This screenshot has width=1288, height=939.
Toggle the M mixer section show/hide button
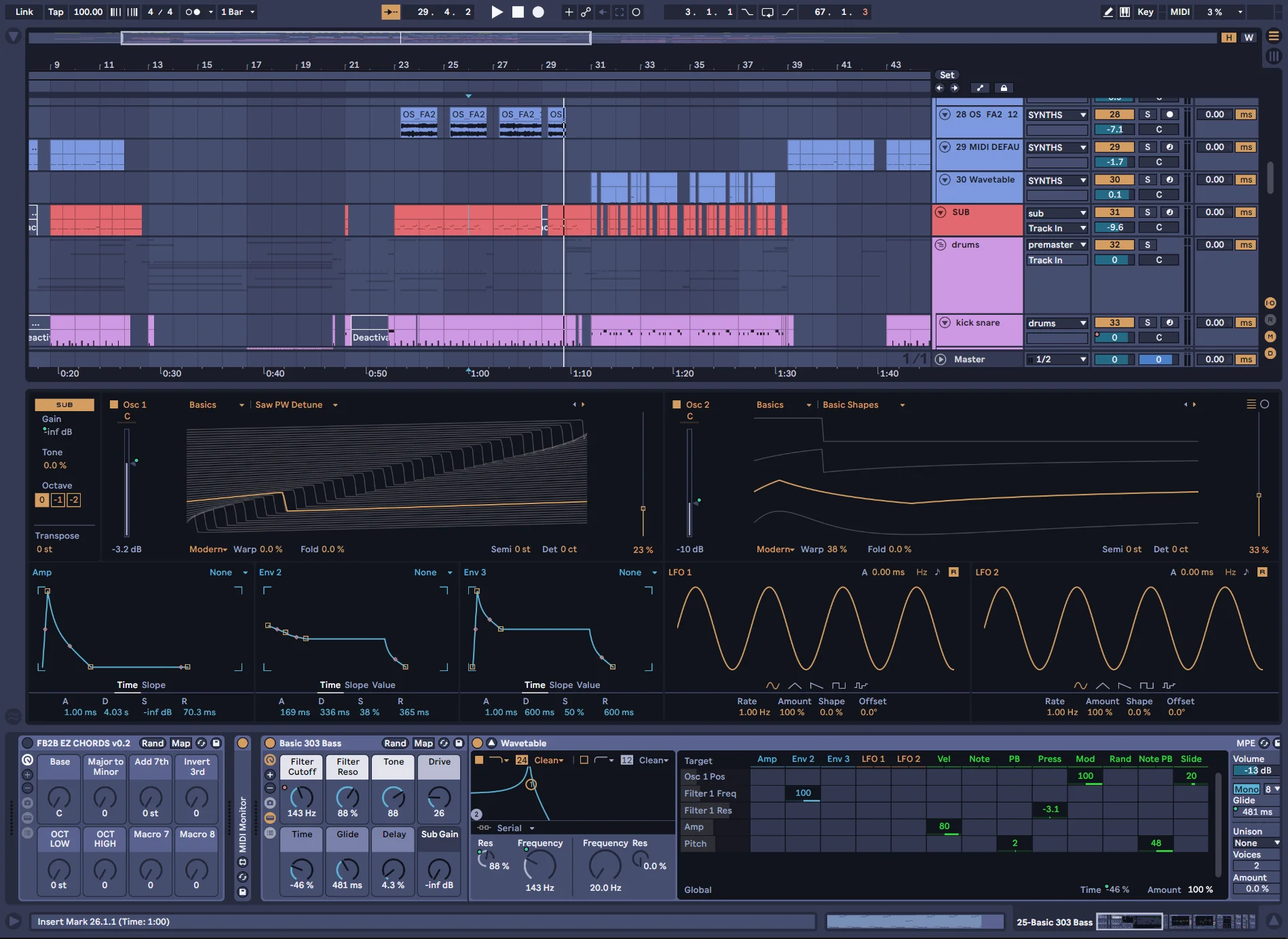(1270, 337)
